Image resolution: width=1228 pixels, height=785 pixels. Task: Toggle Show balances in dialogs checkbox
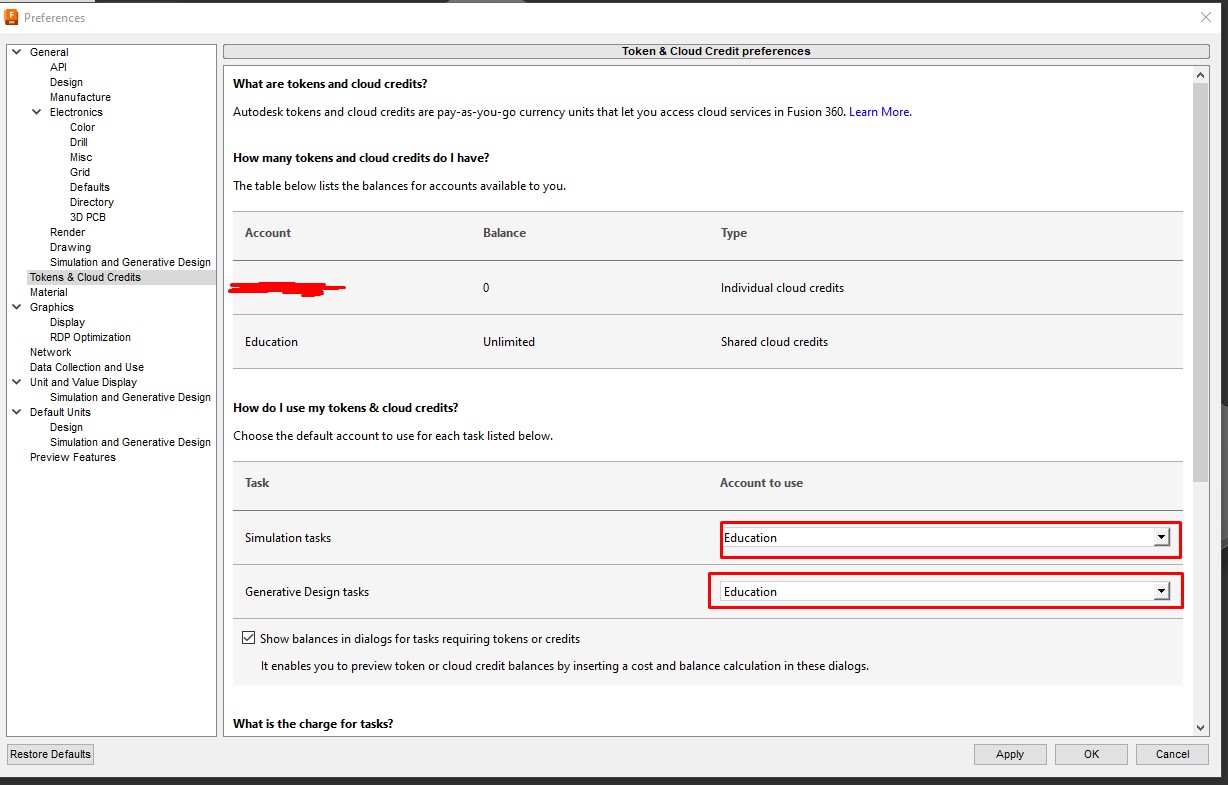(248, 638)
